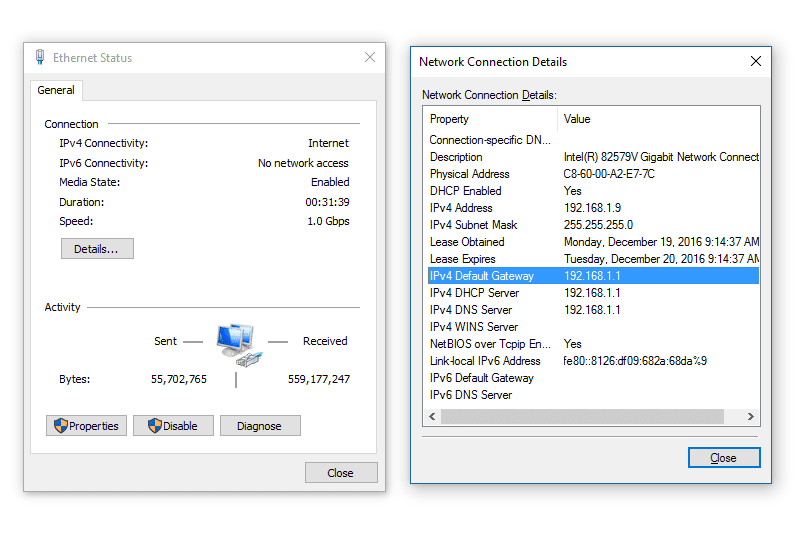Image resolution: width=804 pixels, height=536 pixels.
Task: Click the Ethernet Status title bar icon
Action: [40, 57]
